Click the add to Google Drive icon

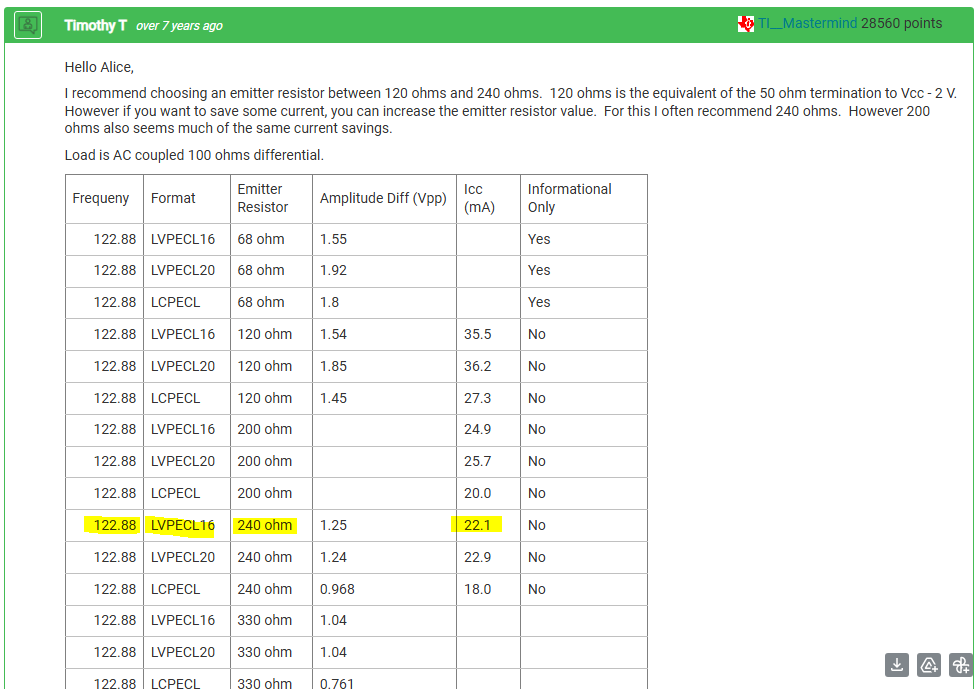point(929,665)
